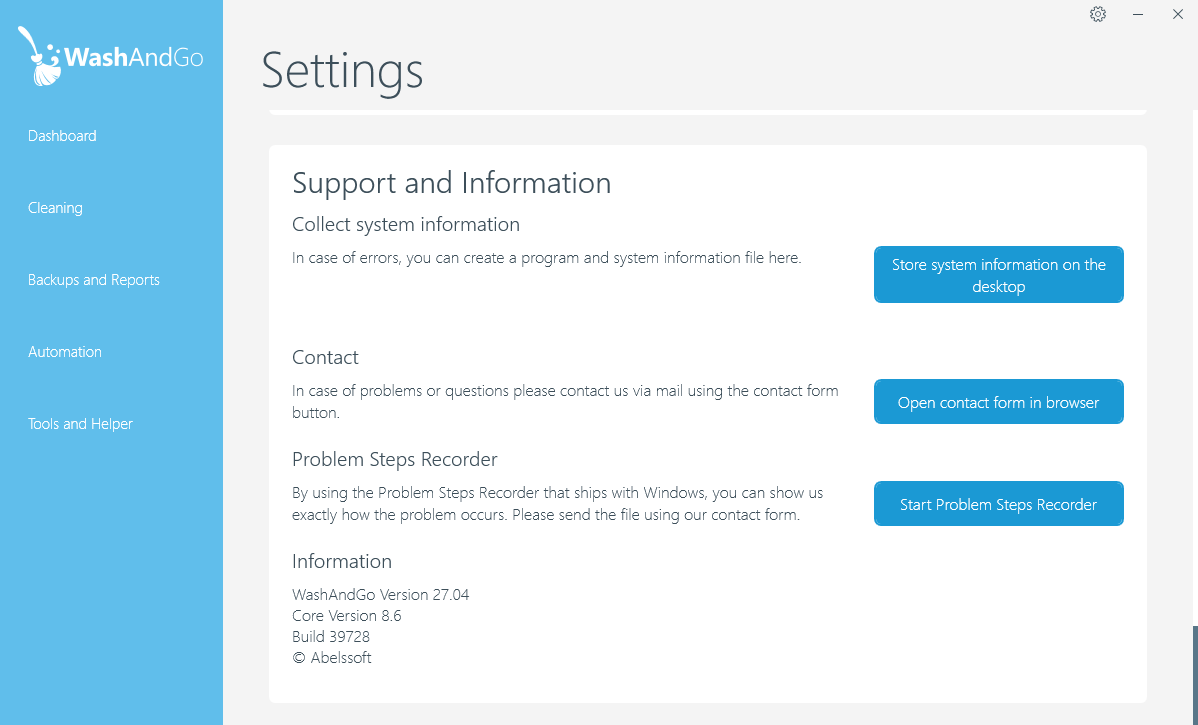
Task: Click the Support and Information heading
Action: [x=452, y=183]
